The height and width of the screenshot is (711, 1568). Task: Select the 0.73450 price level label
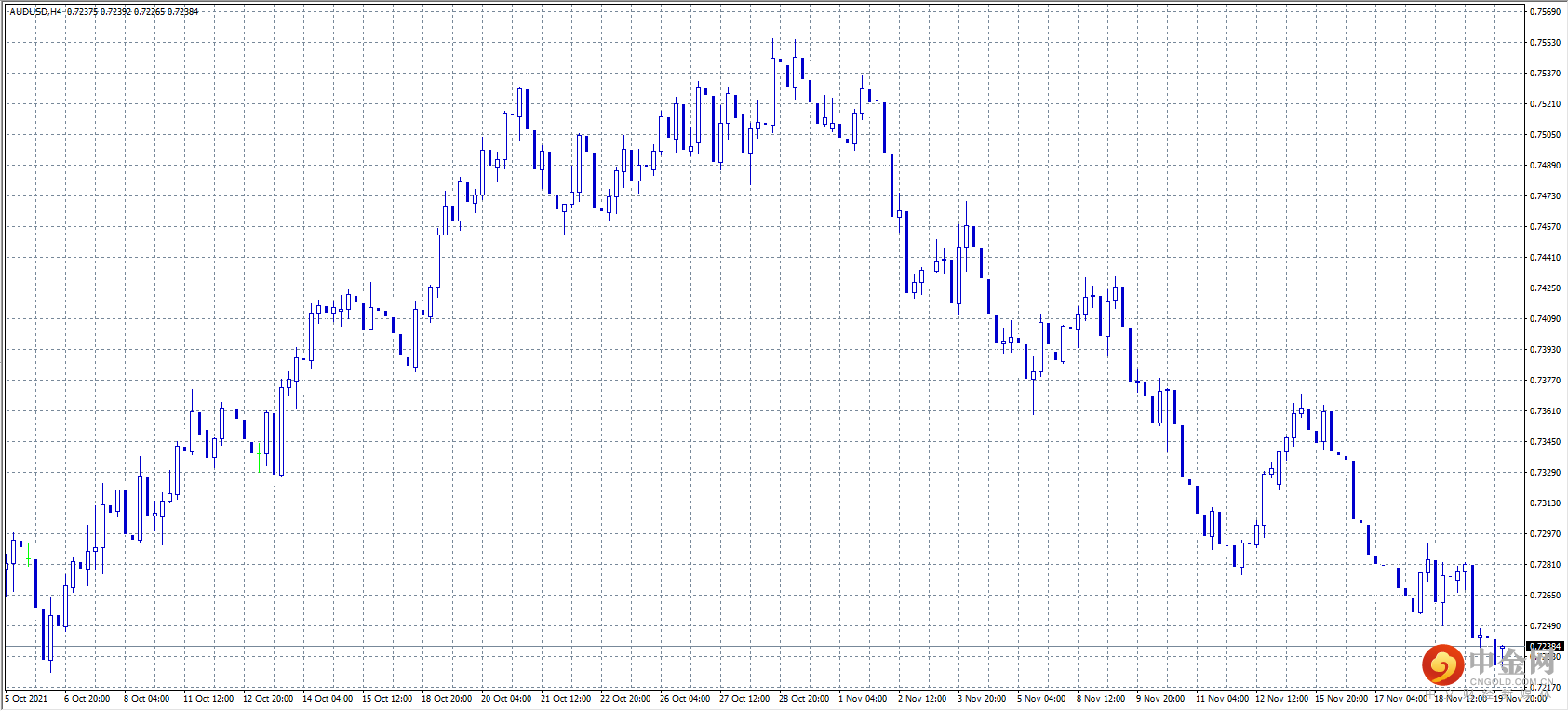point(1546,442)
